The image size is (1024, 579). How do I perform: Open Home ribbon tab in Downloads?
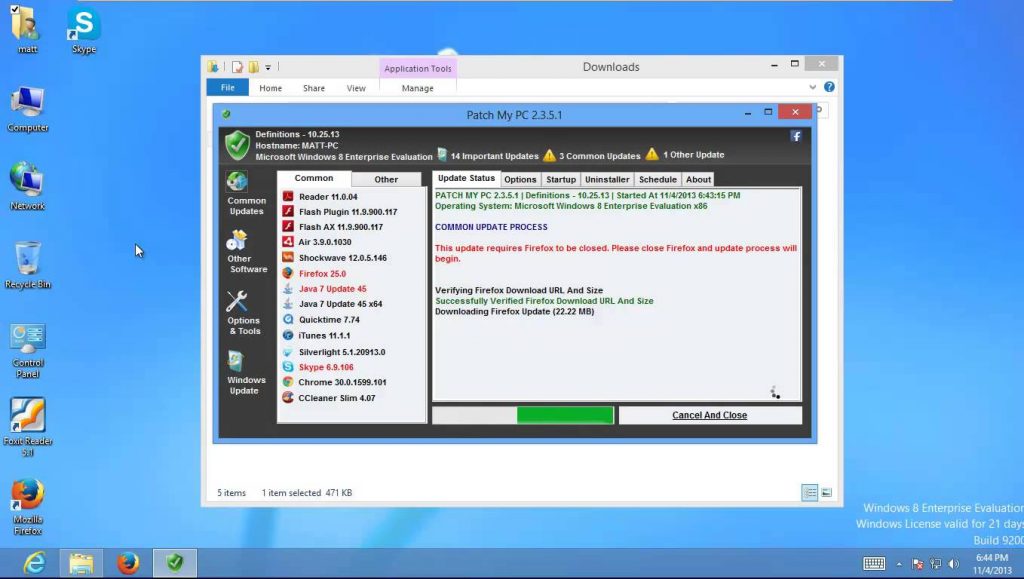point(270,88)
